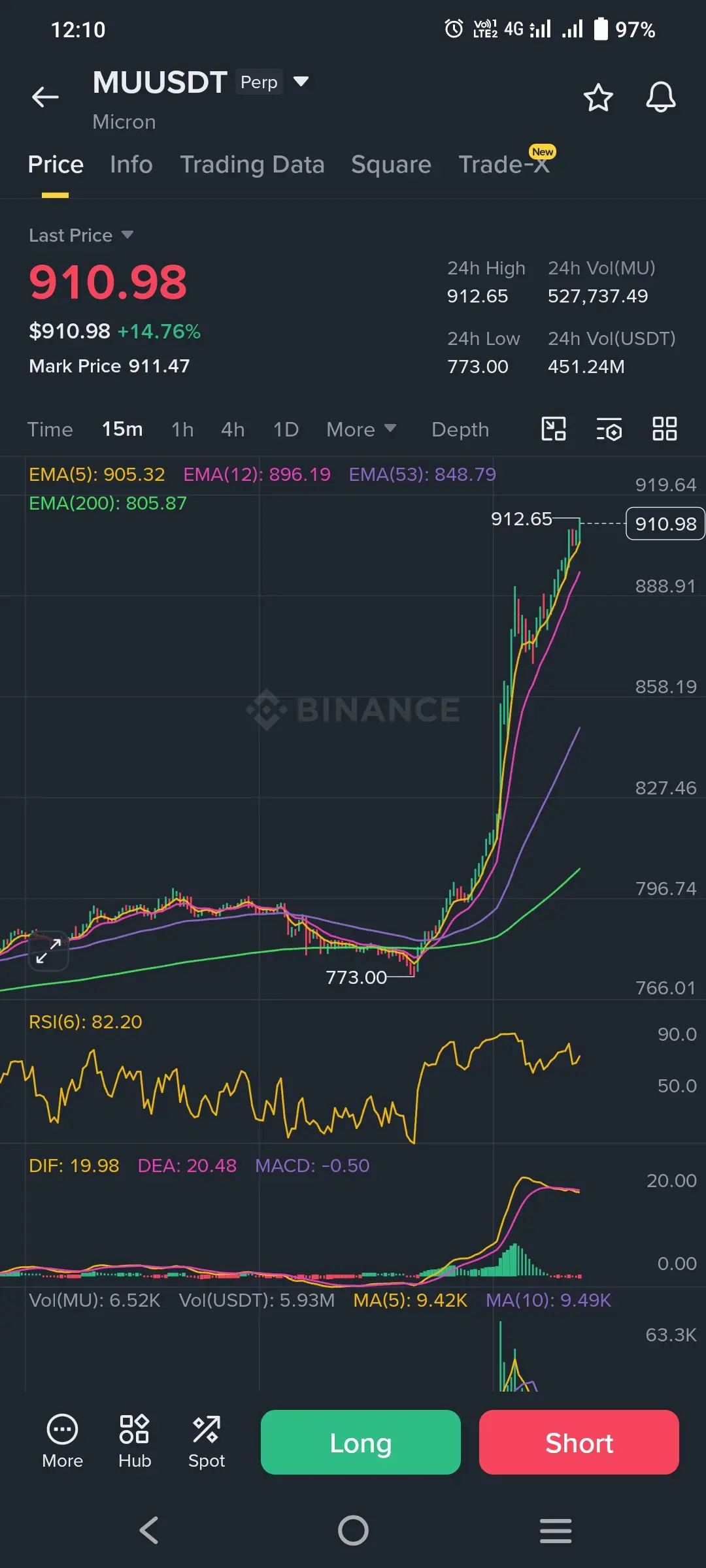Select the Time chart interval
Screen dimensions: 706x1568
point(50,429)
